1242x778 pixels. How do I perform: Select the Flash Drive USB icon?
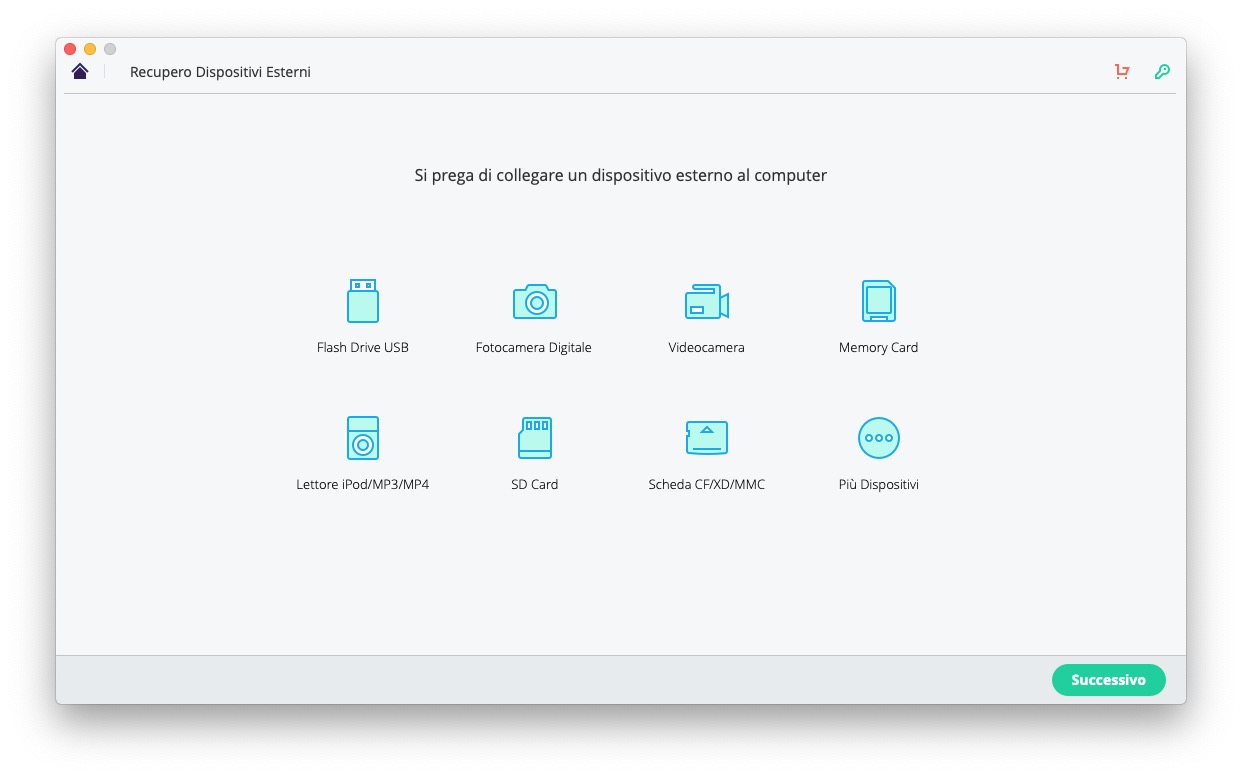(x=363, y=301)
